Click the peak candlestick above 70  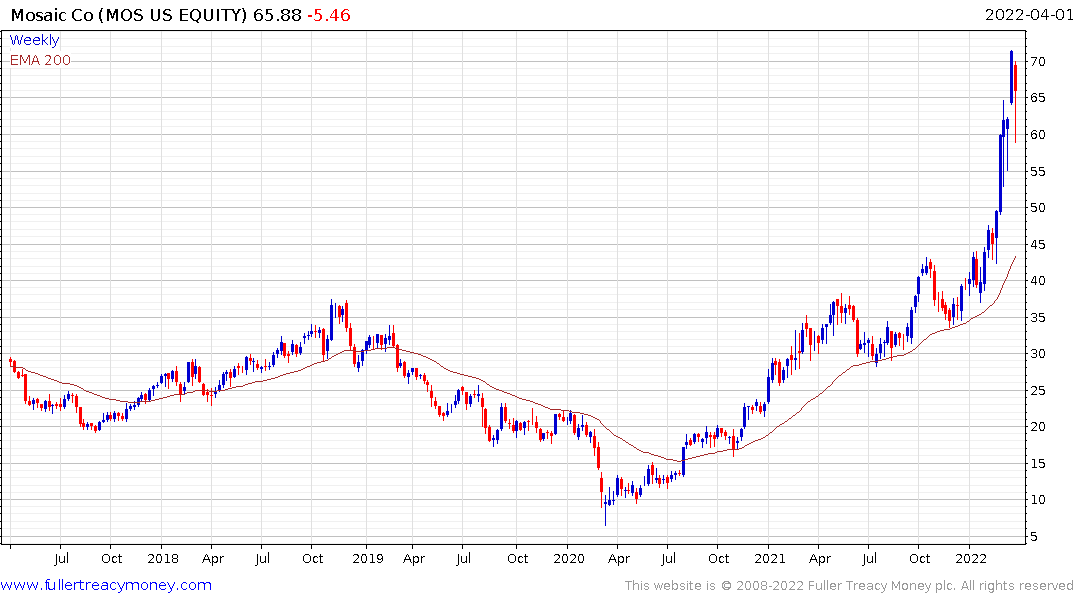[x=1011, y=77]
